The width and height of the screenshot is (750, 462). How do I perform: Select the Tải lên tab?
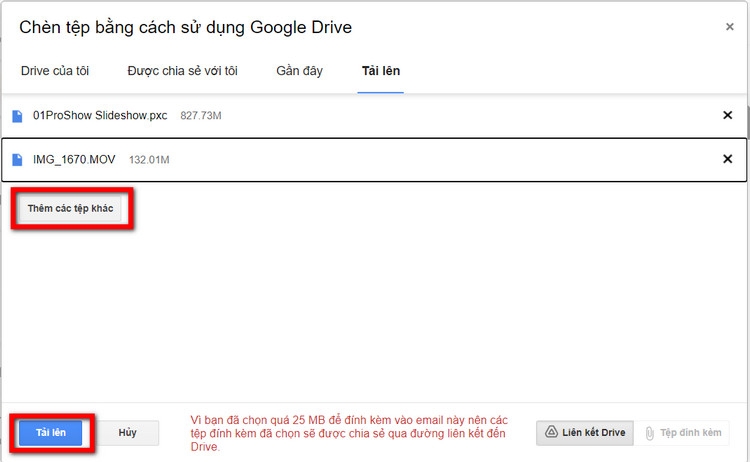coord(381,71)
